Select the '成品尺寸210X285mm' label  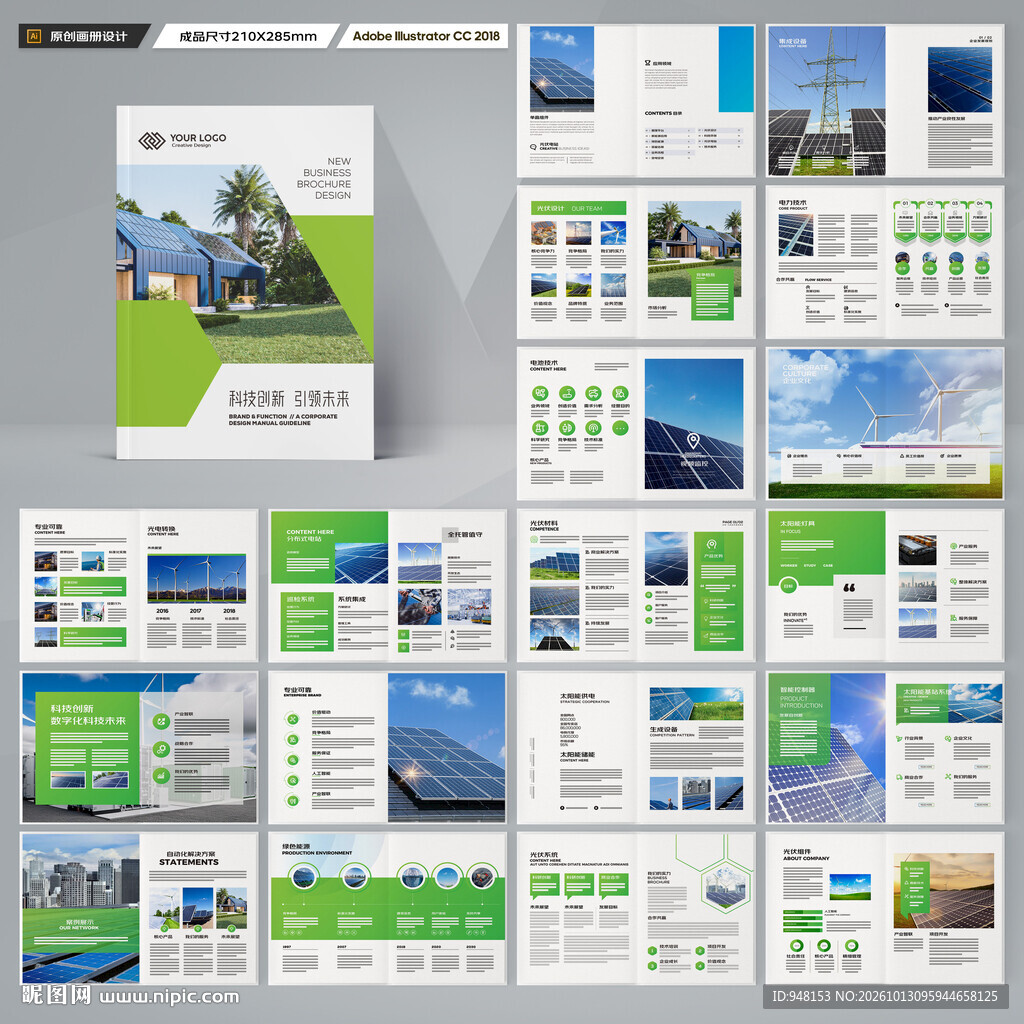[x=248, y=37]
